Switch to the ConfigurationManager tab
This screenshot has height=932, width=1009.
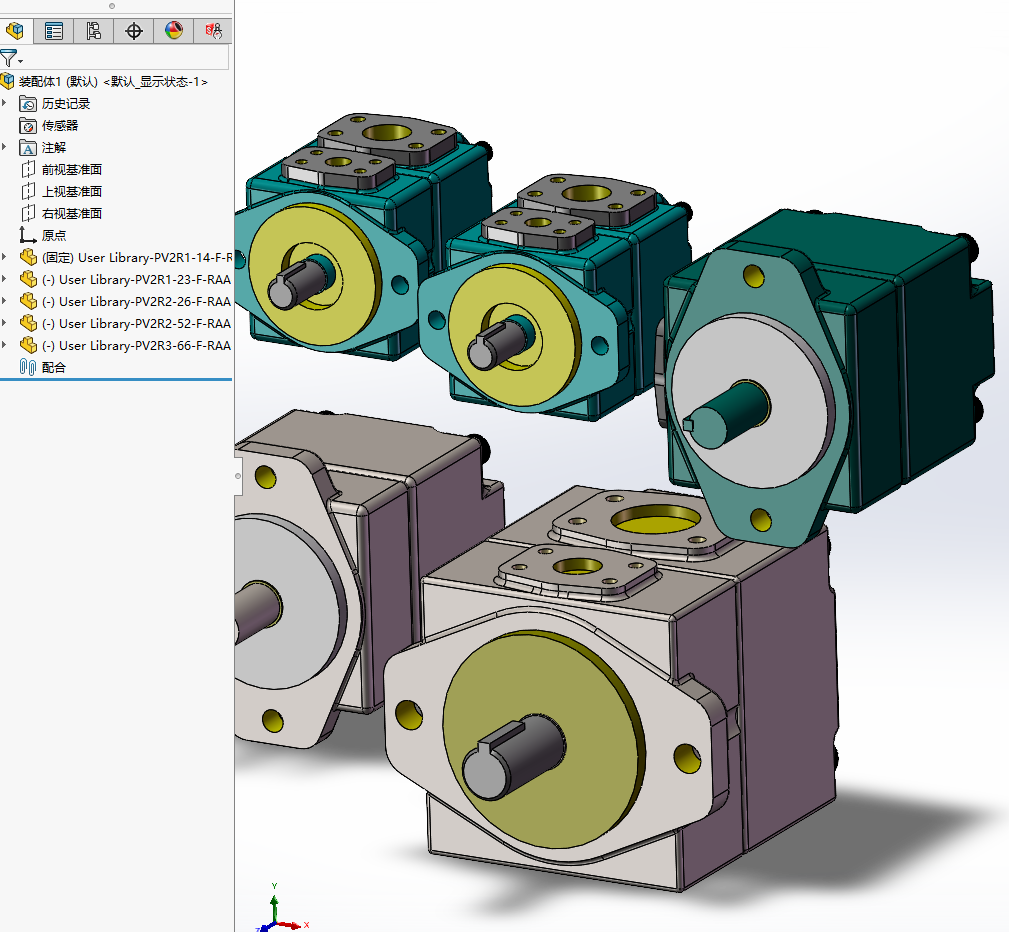pyautogui.click(x=94, y=30)
